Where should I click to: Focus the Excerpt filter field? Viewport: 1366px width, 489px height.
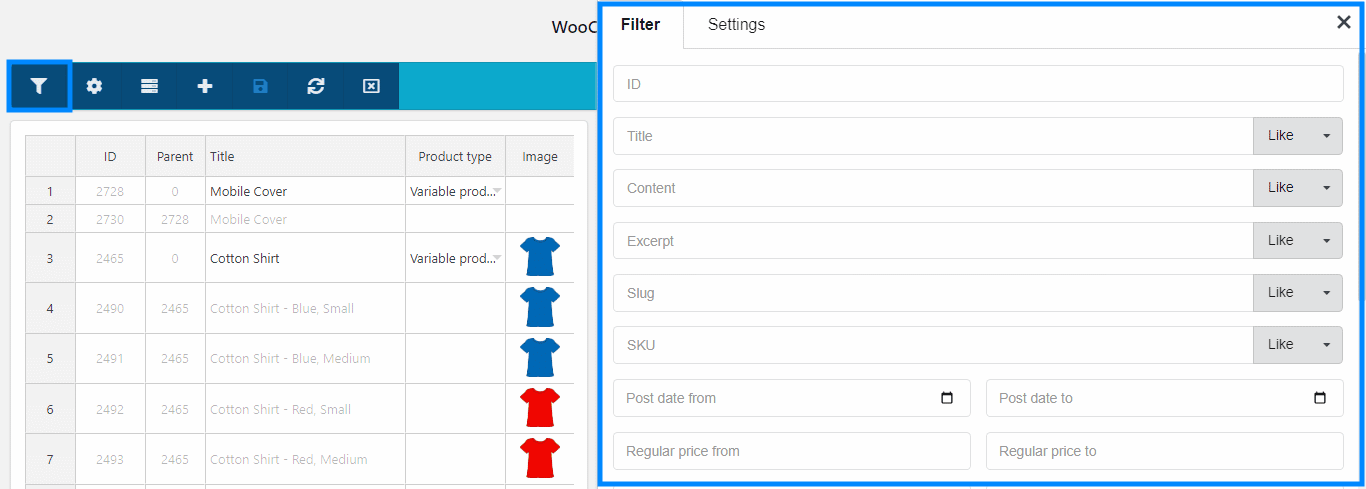(933, 241)
